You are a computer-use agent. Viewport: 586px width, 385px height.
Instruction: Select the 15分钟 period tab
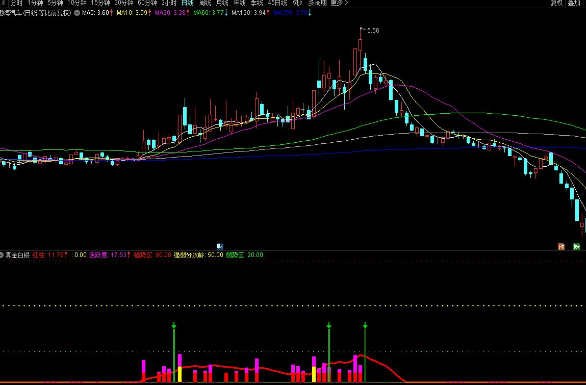100,3
